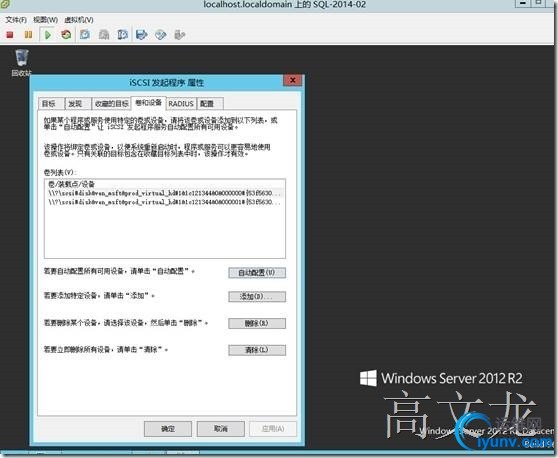Switch to the 发现 tab
The height and width of the screenshot is (458, 558).
click(78, 104)
